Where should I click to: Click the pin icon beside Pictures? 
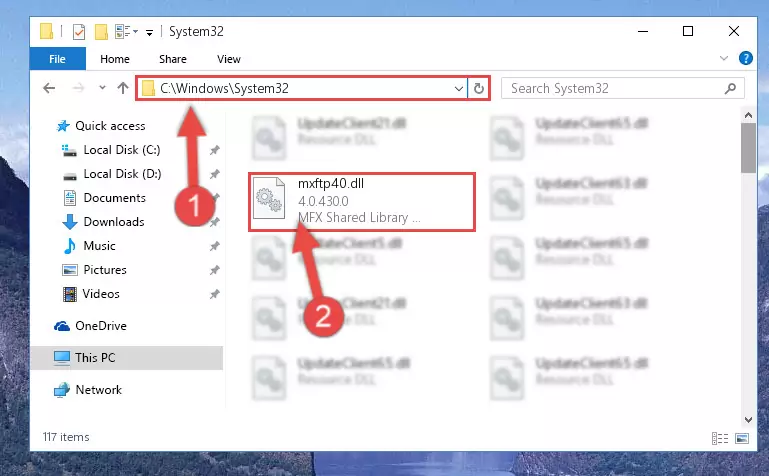[x=214, y=271]
